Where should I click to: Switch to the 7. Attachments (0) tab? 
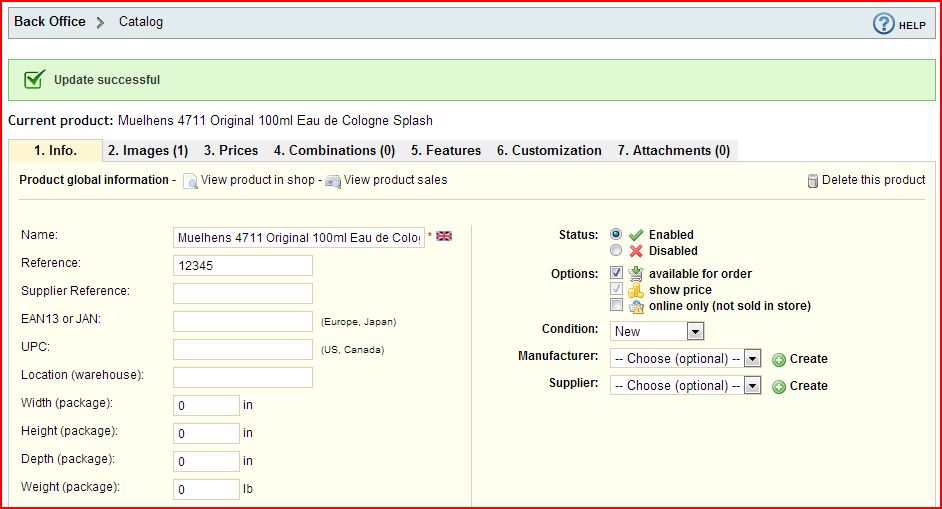(673, 150)
